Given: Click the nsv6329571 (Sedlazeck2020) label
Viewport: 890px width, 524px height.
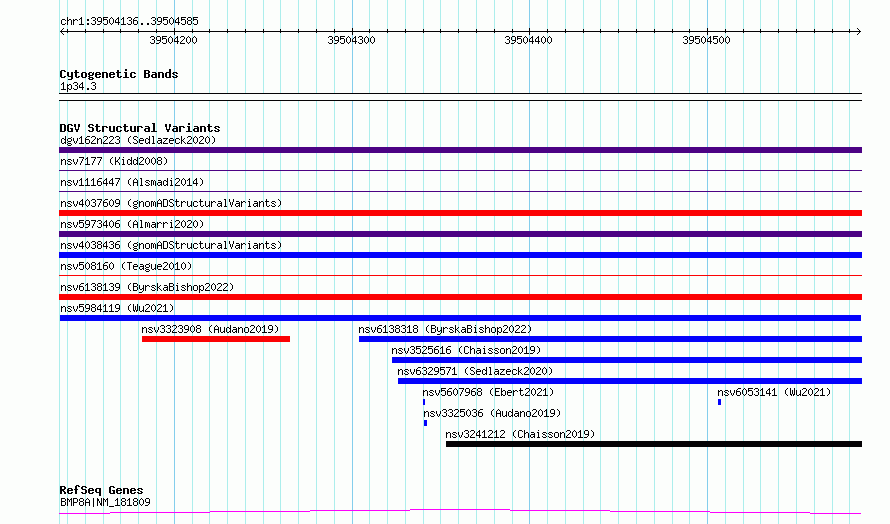Looking at the screenshot, I should pos(475,371).
